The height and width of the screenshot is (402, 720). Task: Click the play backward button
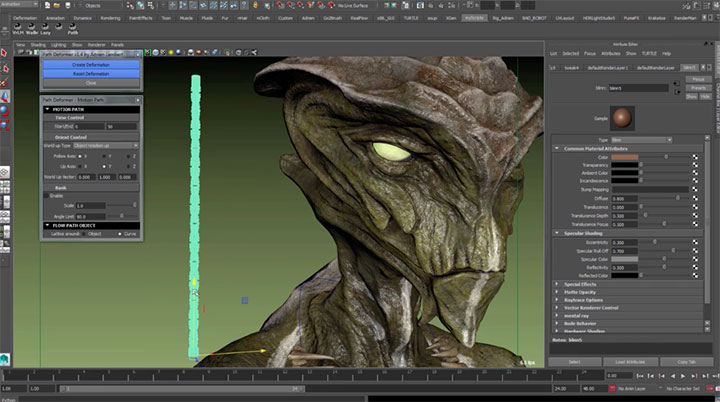click(x=673, y=376)
